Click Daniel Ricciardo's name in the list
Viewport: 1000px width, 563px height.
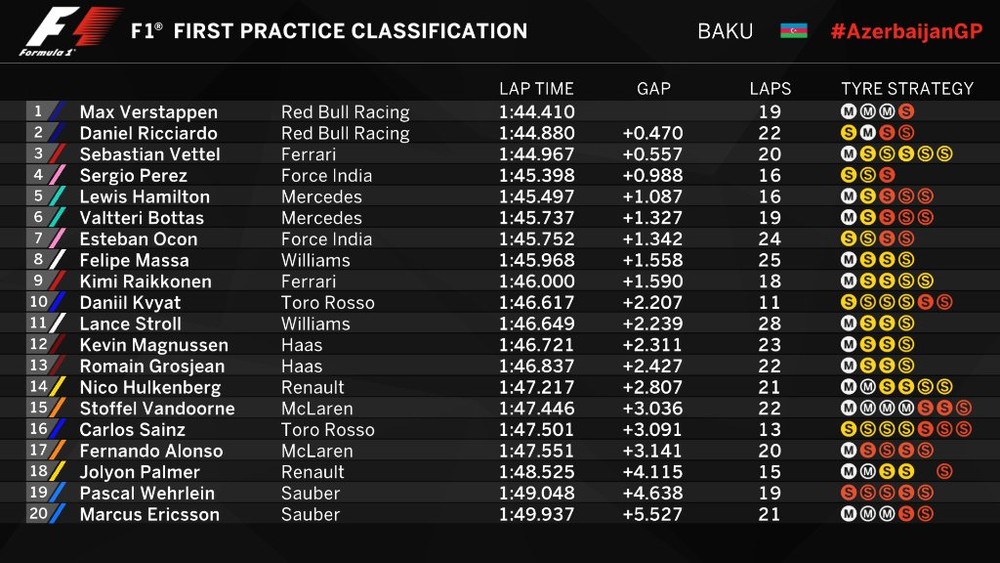coord(148,133)
